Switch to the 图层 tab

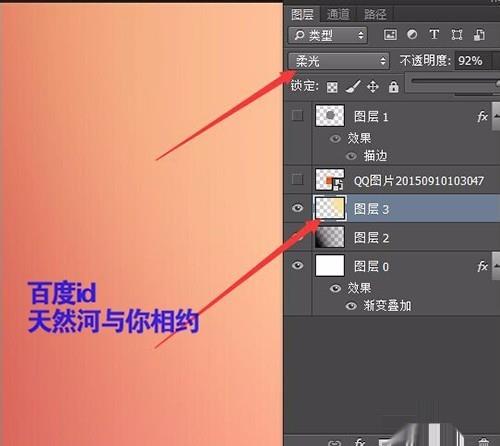click(302, 14)
